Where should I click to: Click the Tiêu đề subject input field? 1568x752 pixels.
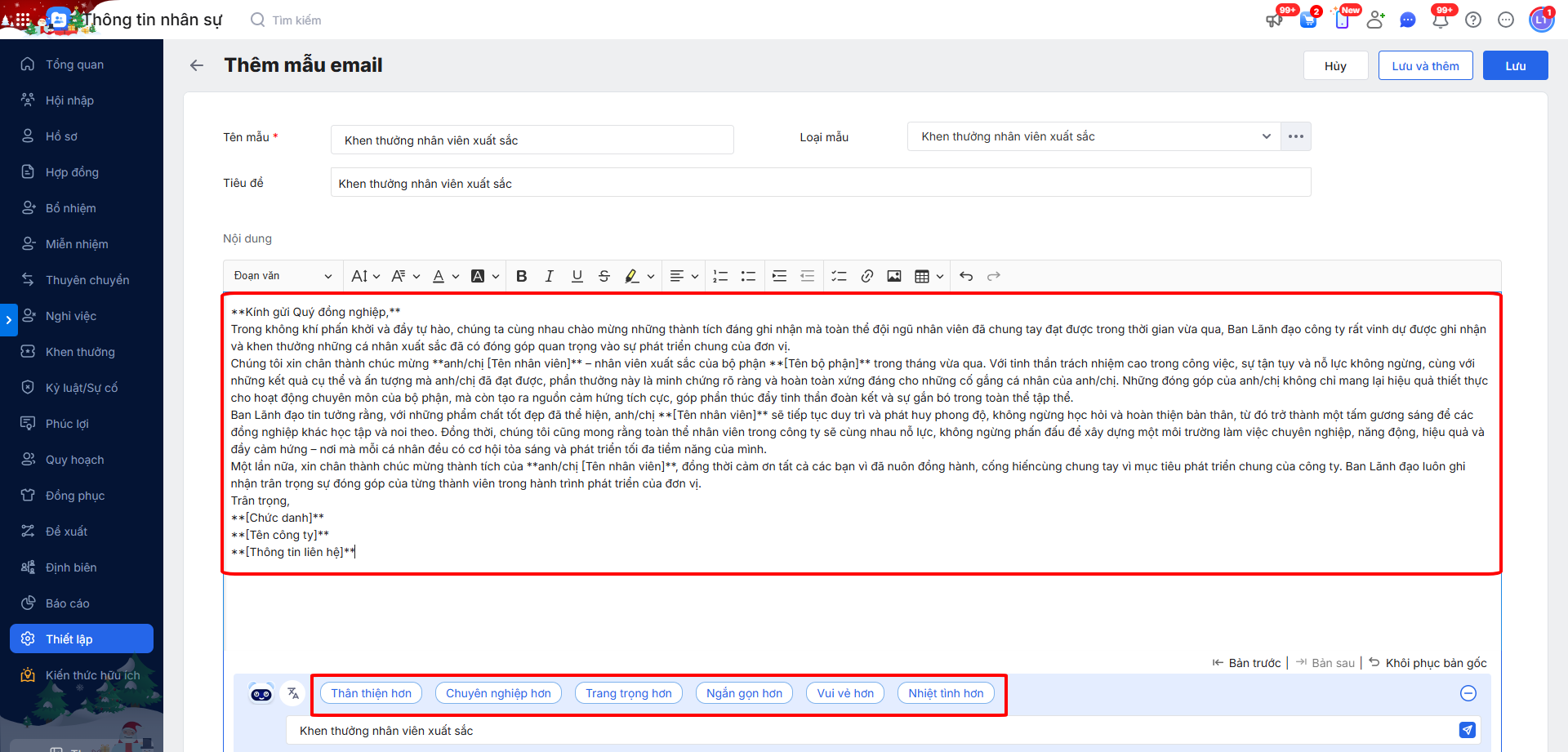point(821,183)
